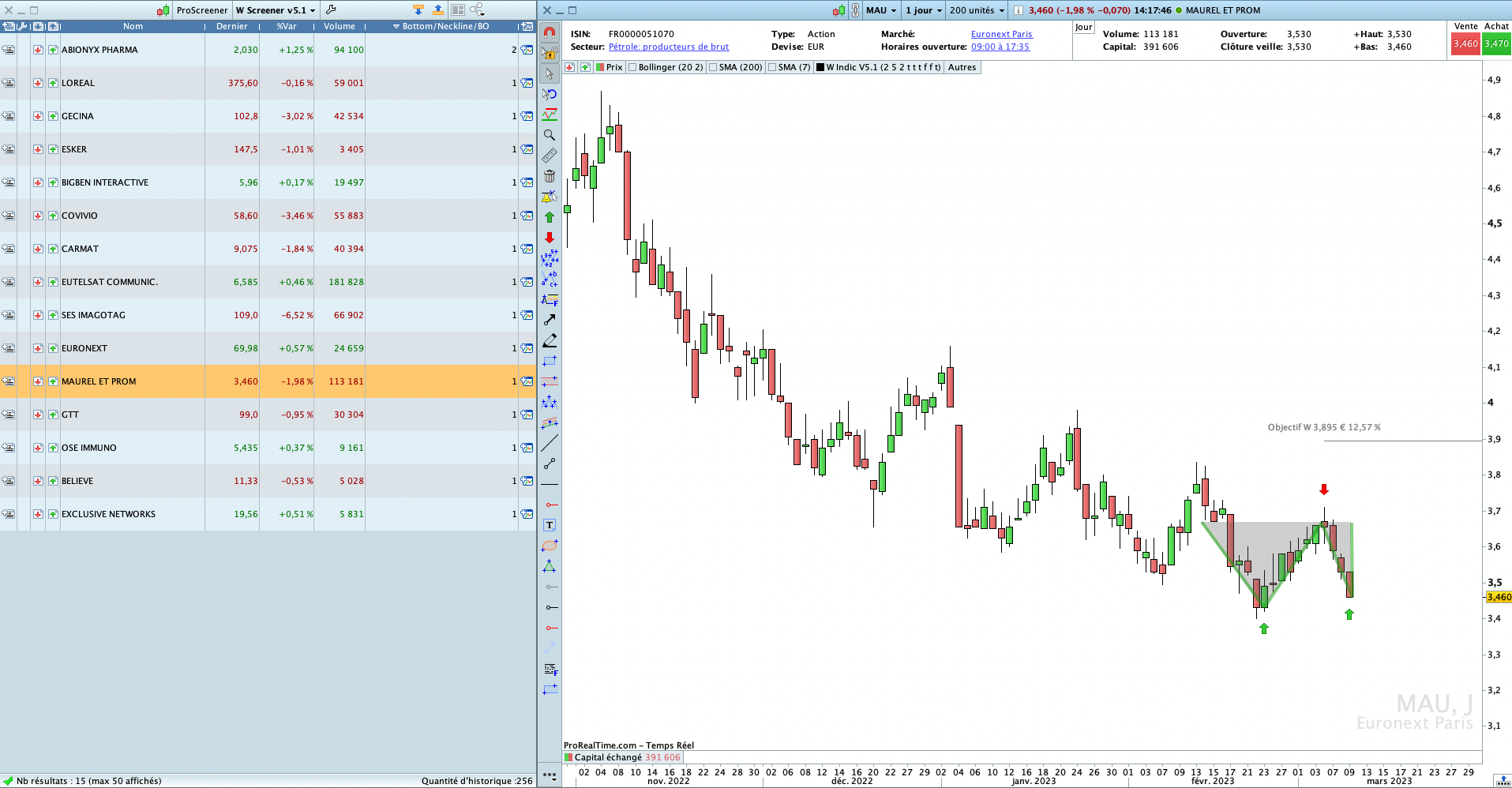1512x788 pixels.
Task: Select the green up arrow drawing tool
Action: point(550,217)
